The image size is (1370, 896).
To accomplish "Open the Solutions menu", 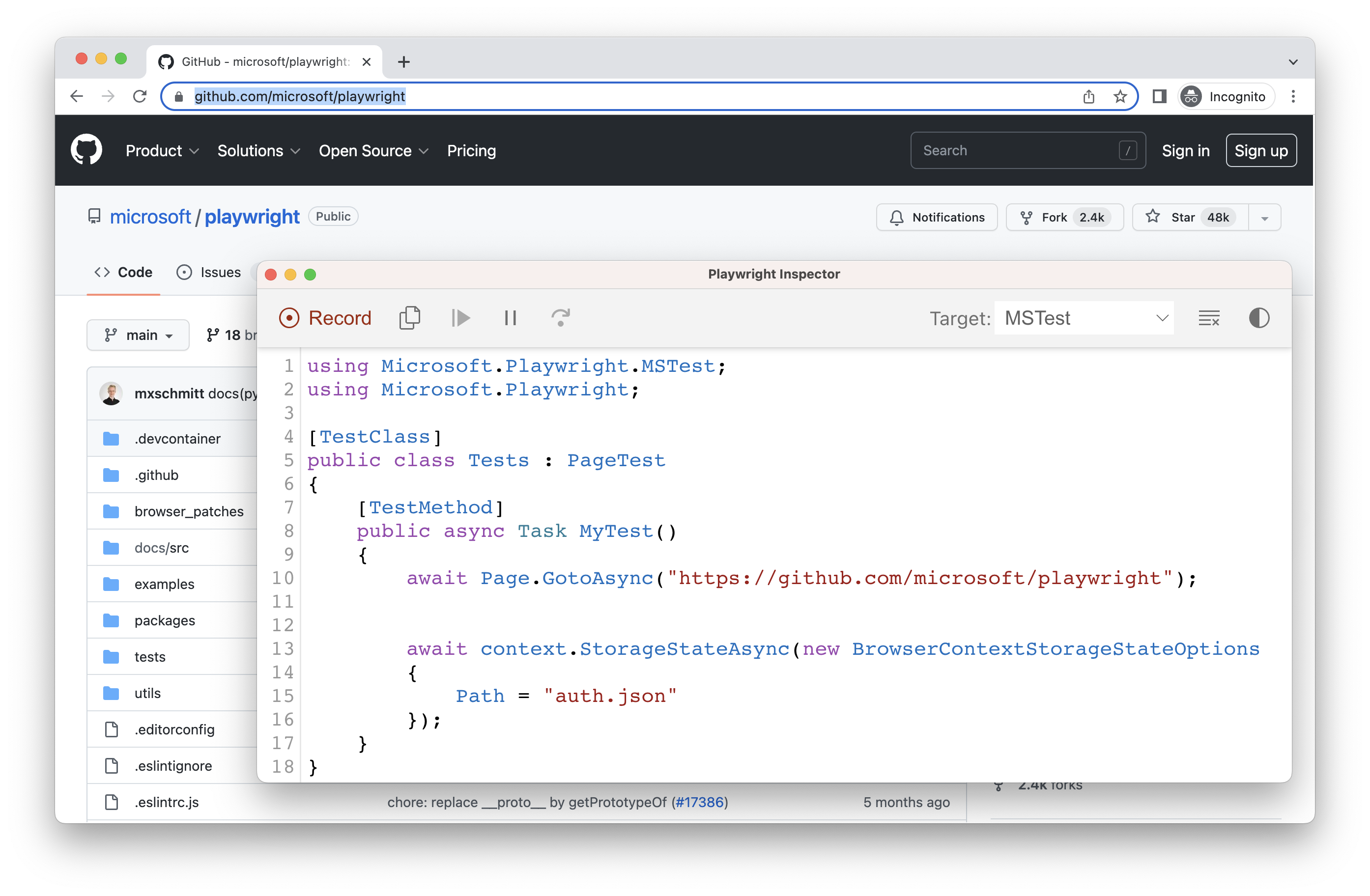I will [258, 151].
